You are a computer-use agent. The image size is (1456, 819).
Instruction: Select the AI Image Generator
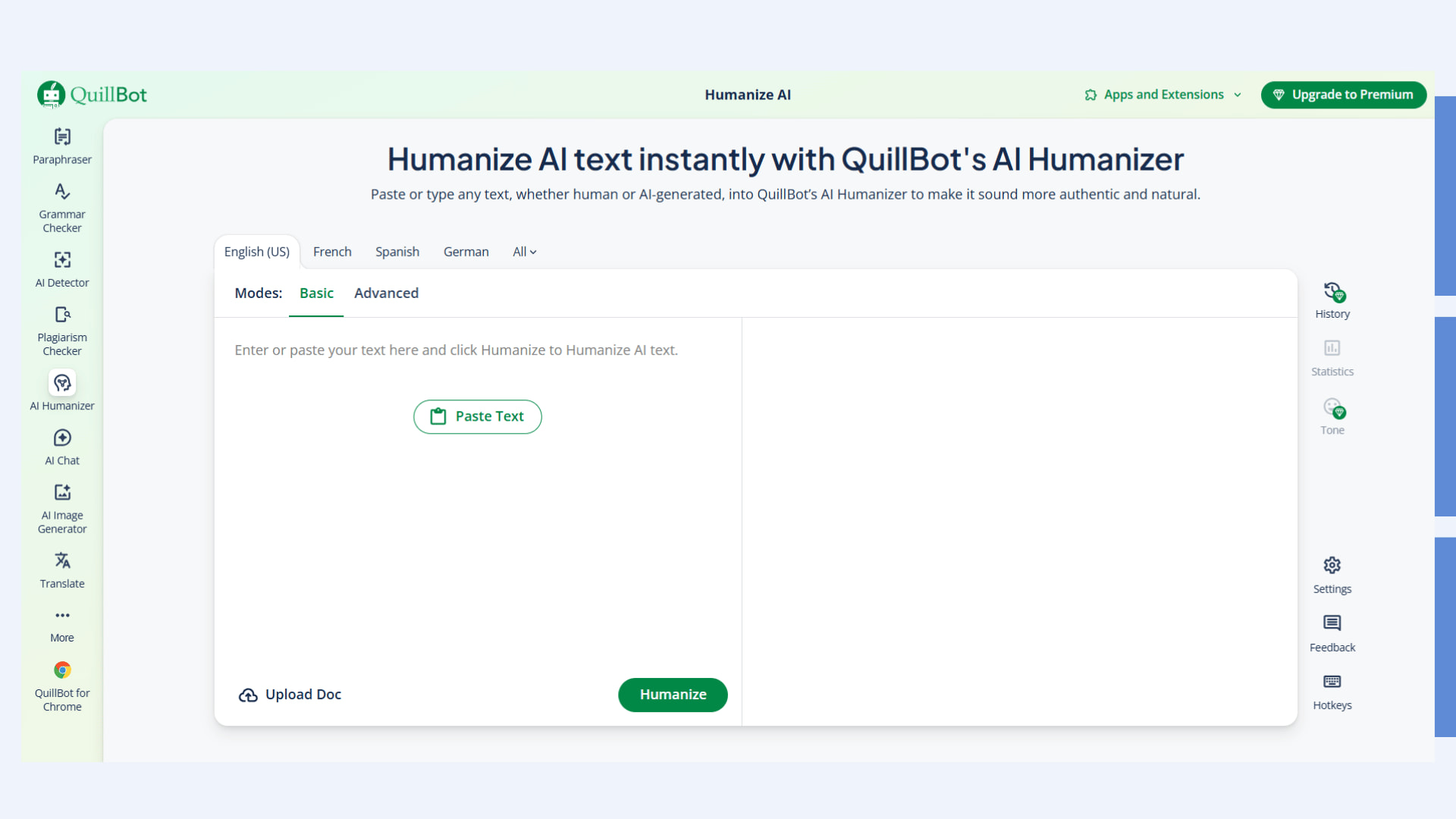(x=61, y=508)
